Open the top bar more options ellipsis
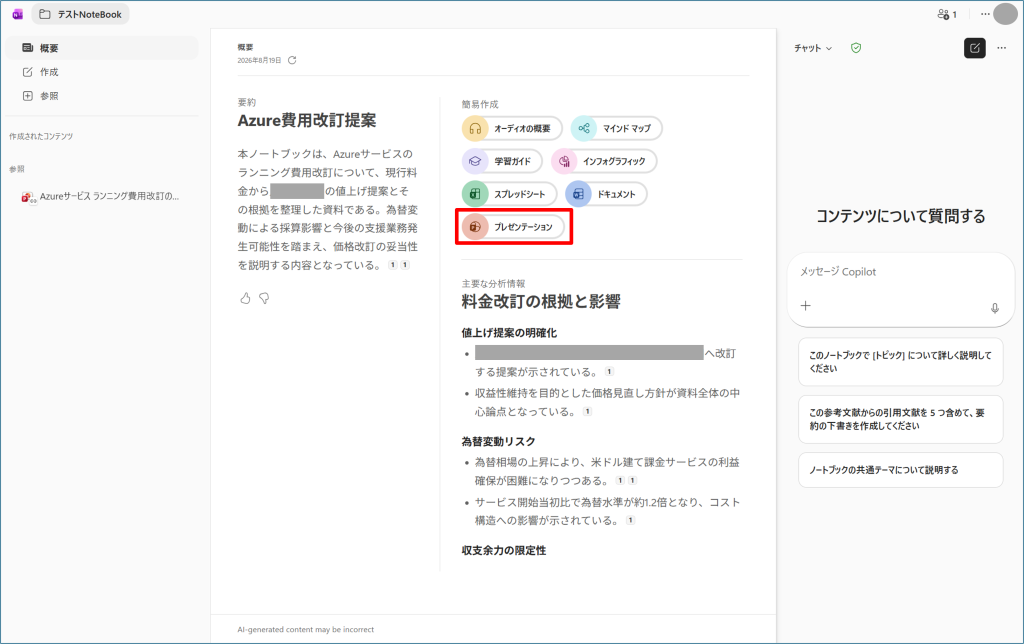Image resolution: width=1024 pixels, height=644 pixels. click(x=985, y=14)
